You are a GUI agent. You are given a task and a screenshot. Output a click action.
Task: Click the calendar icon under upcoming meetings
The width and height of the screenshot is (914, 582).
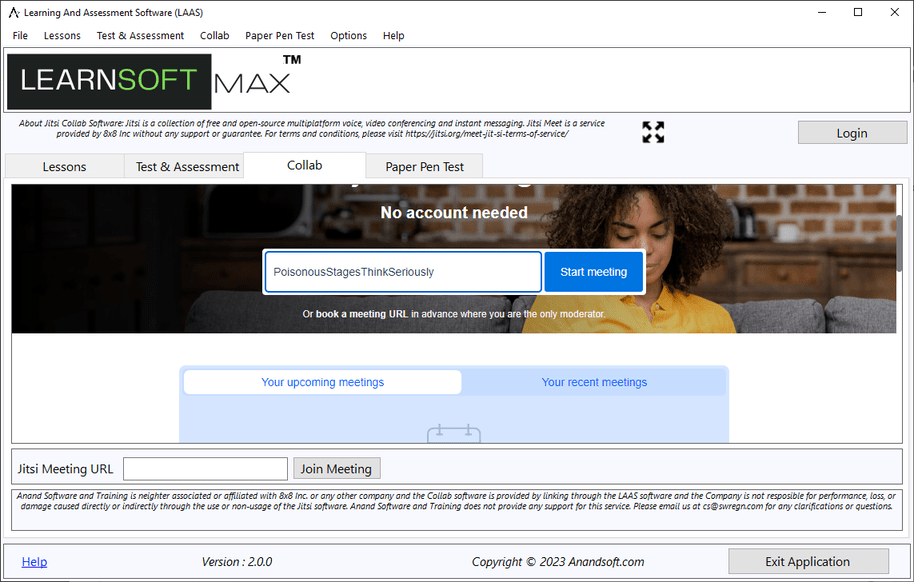454,434
